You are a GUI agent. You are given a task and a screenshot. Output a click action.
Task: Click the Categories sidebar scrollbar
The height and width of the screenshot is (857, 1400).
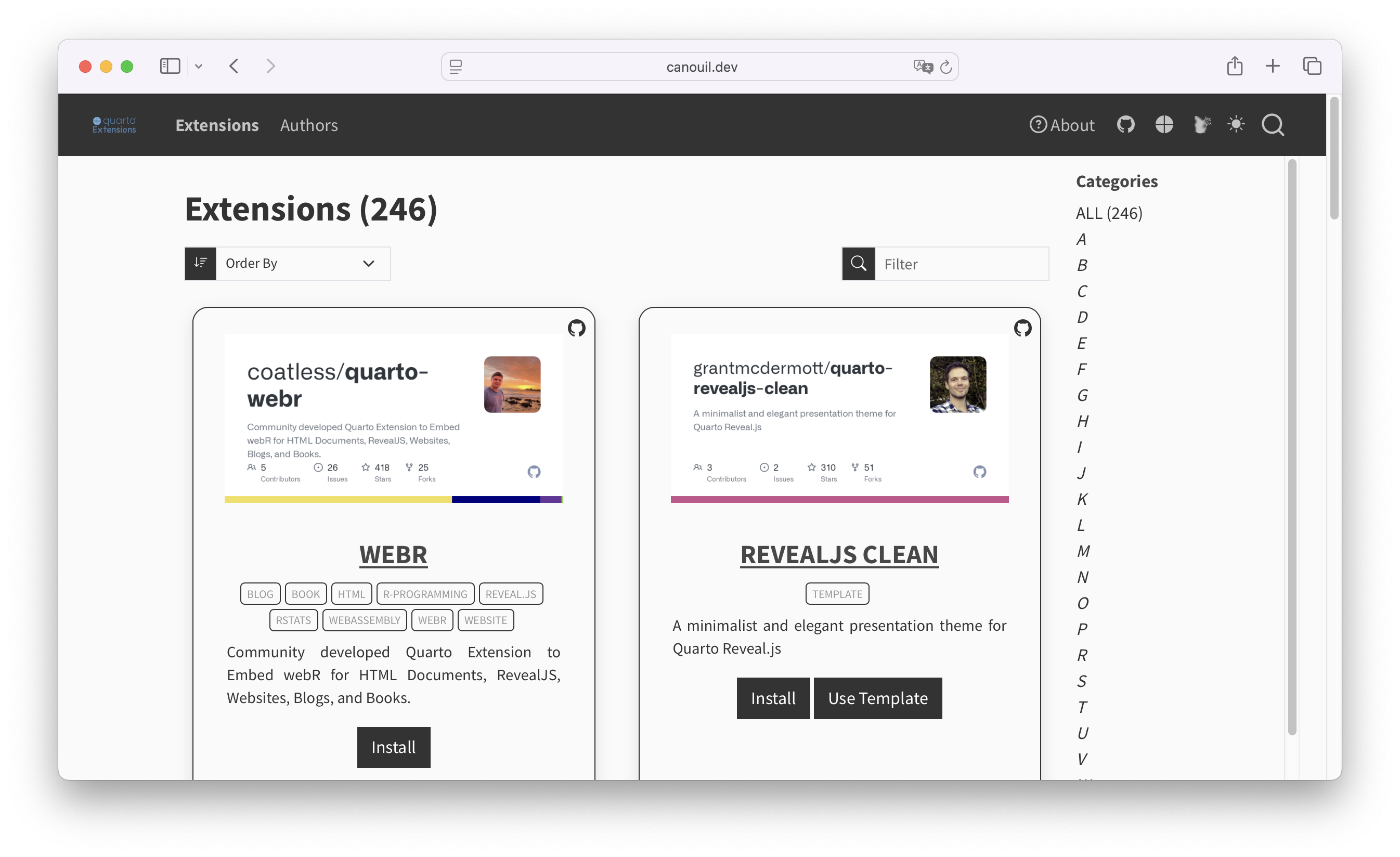click(1291, 447)
